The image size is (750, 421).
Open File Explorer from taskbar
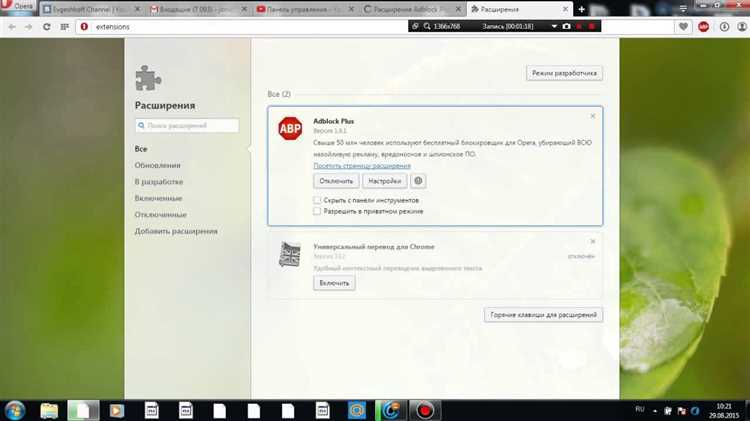tap(49, 410)
